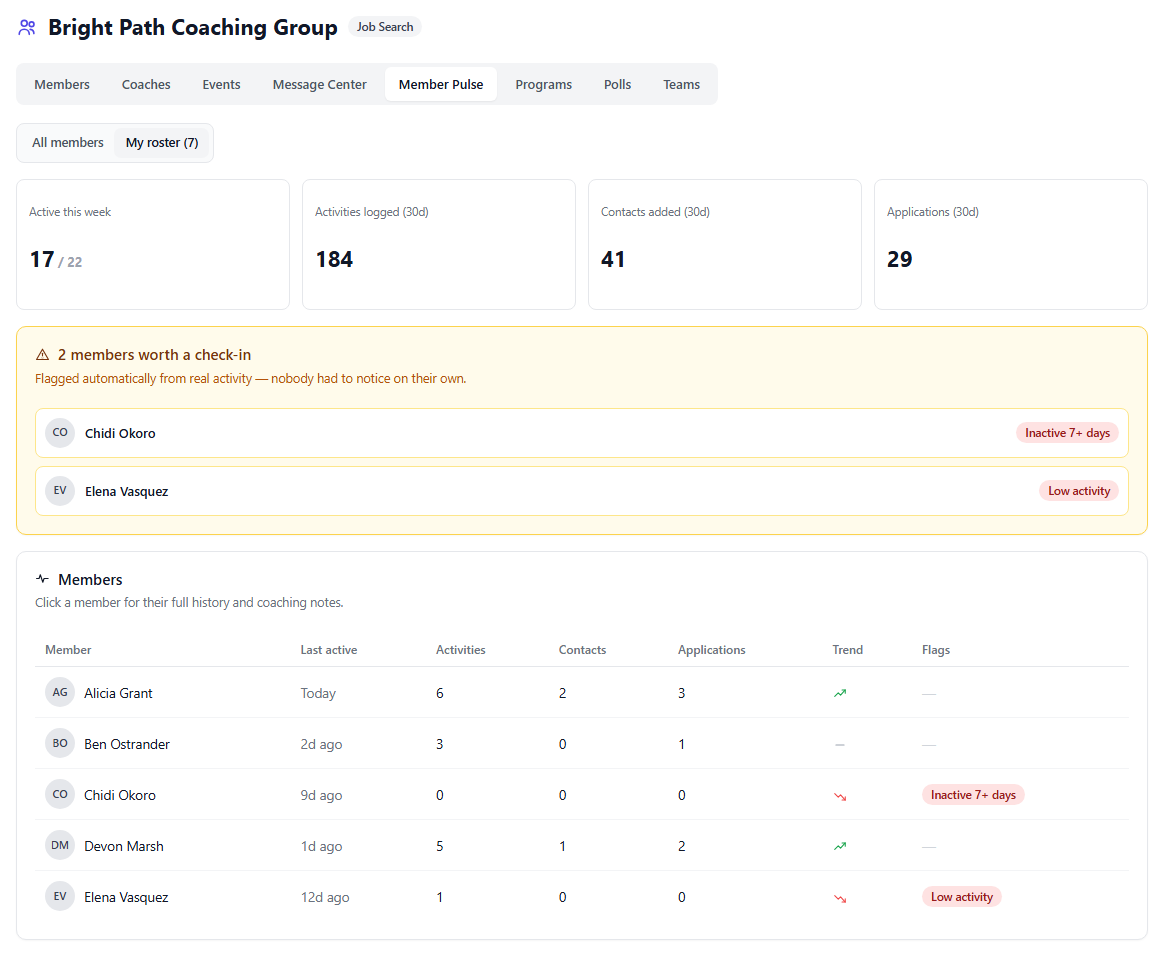The height and width of the screenshot is (956, 1163).
Task: Click the Contacts column header
Action: click(582, 650)
